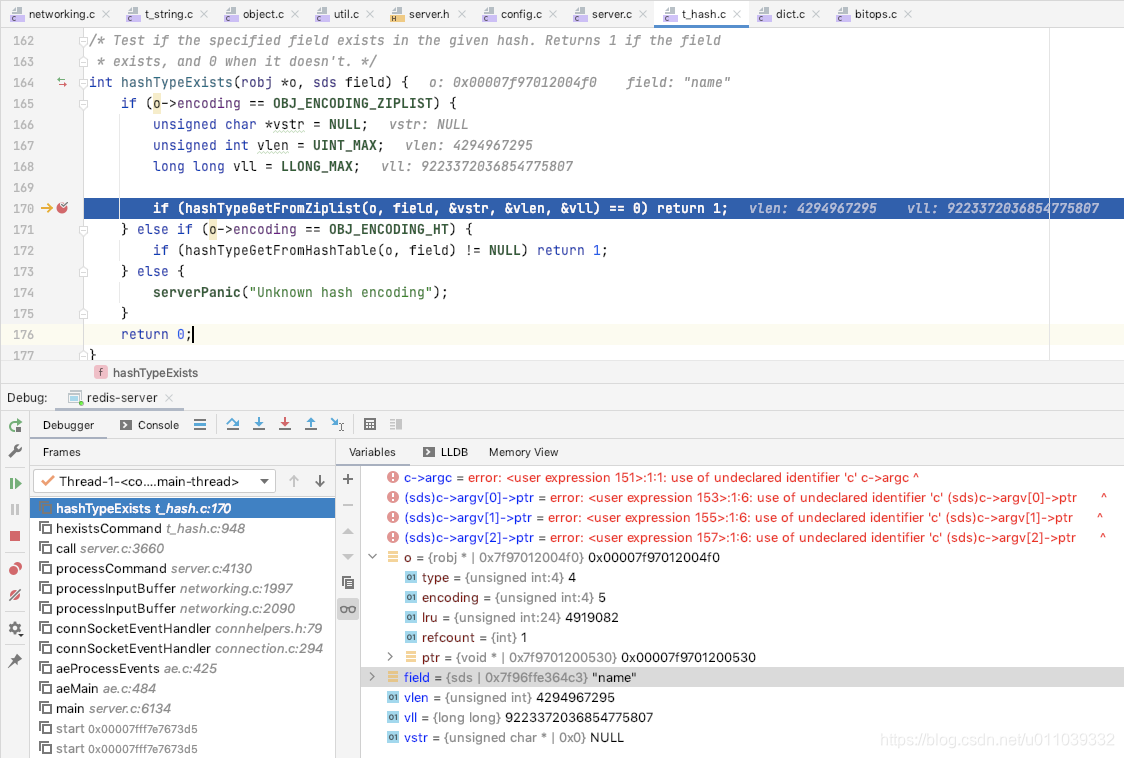Pin the debug tab
Screen dimensions: 1124x758
tap(15, 661)
